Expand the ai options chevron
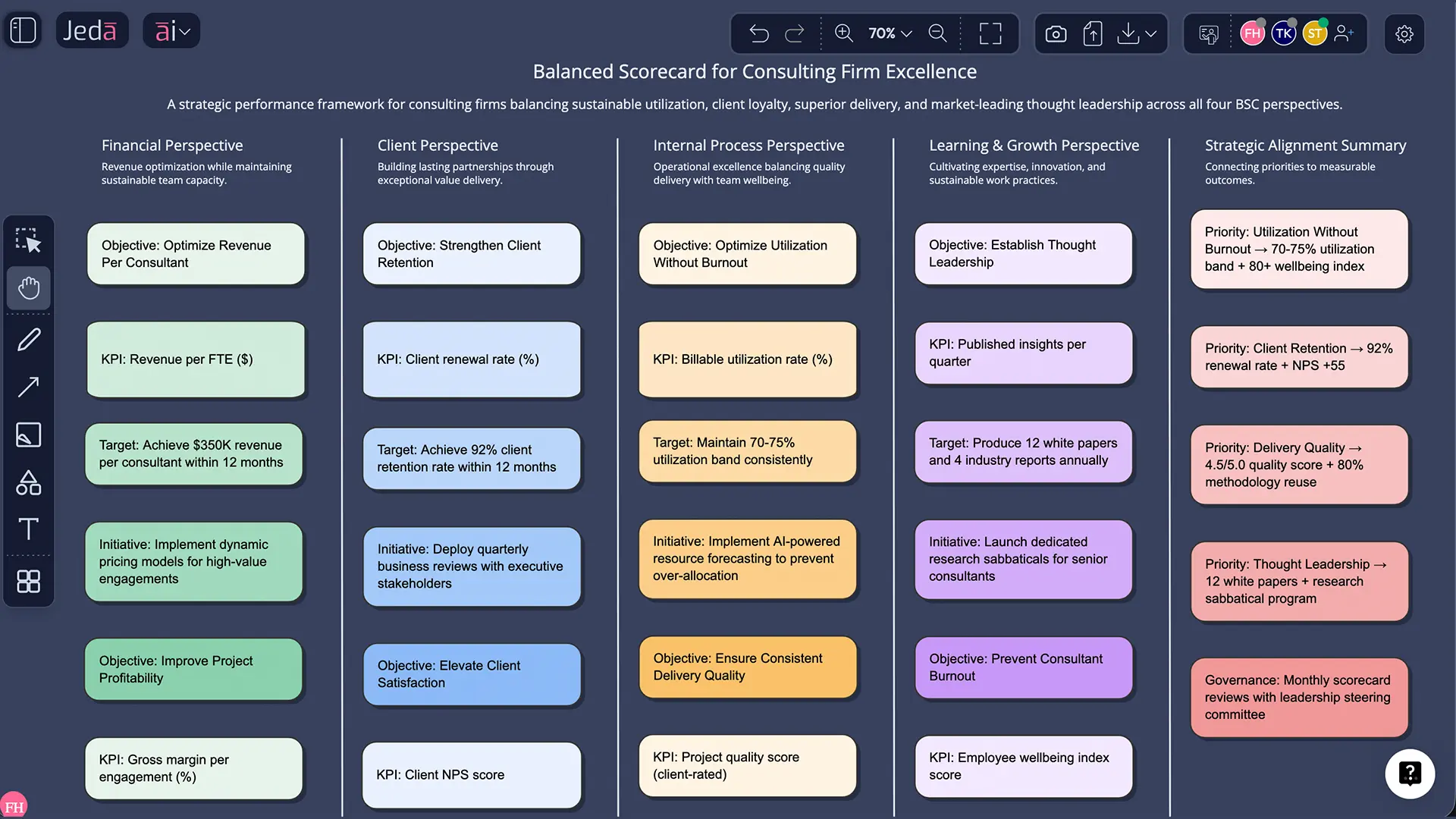 (184, 30)
